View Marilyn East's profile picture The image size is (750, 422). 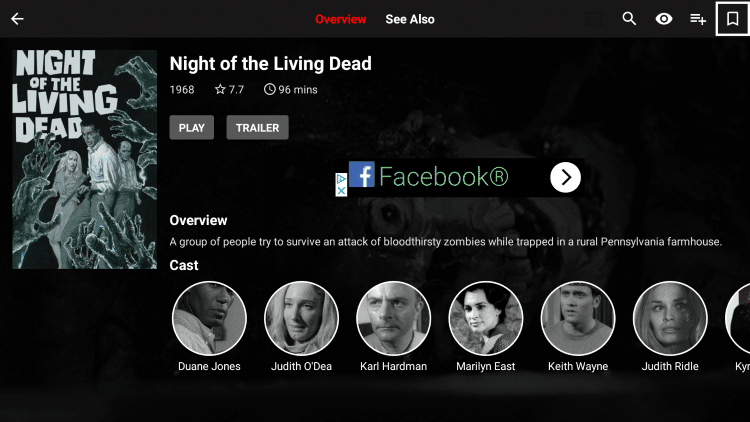[485, 318]
